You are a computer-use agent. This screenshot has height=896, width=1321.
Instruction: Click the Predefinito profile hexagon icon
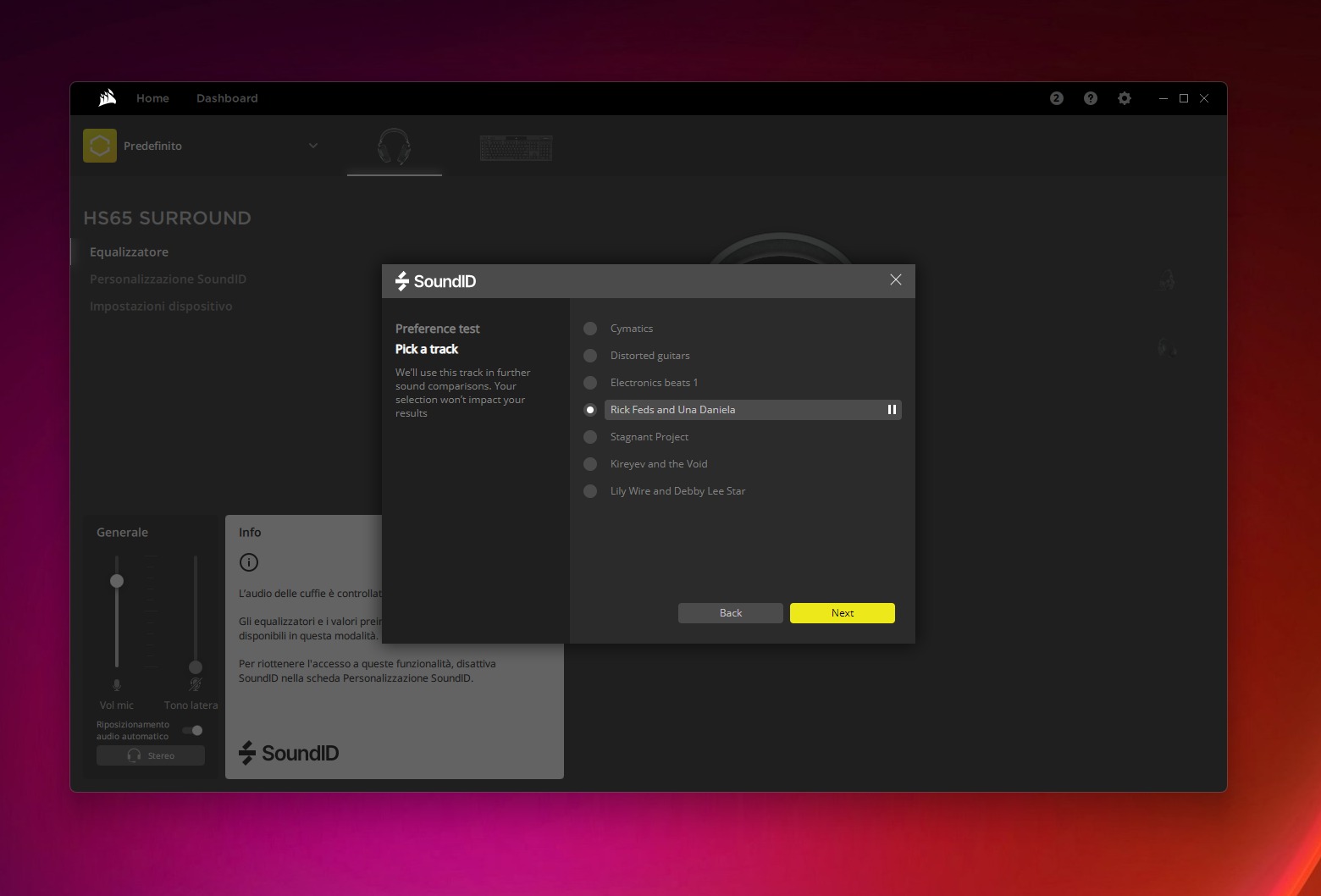(100, 146)
